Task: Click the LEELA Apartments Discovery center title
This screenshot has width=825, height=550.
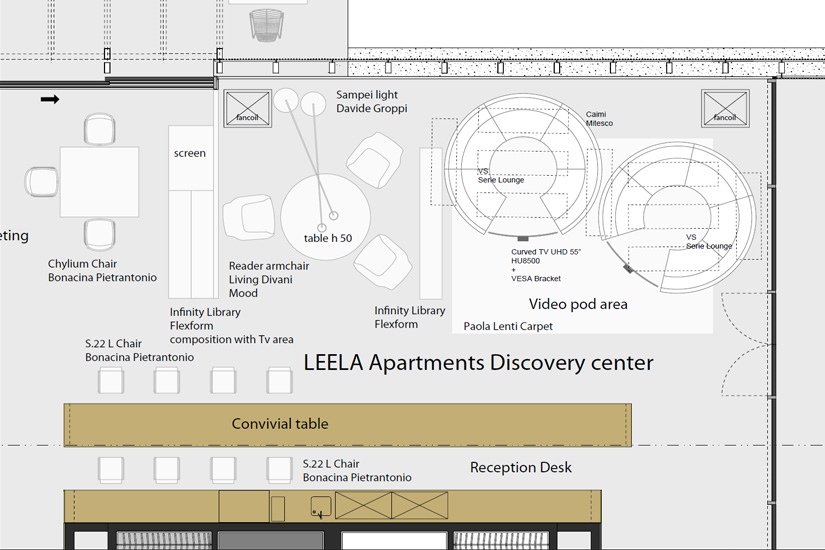Action: click(x=478, y=363)
